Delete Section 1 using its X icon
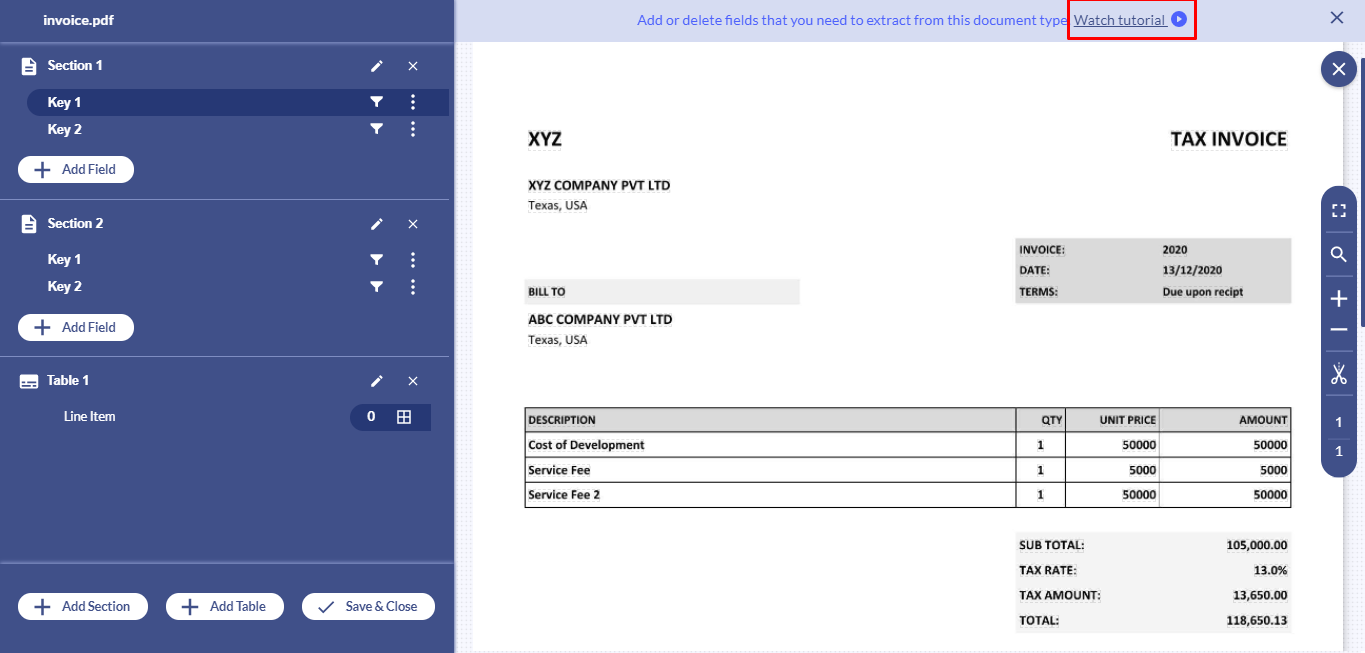1365x653 pixels. pos(413,66)
